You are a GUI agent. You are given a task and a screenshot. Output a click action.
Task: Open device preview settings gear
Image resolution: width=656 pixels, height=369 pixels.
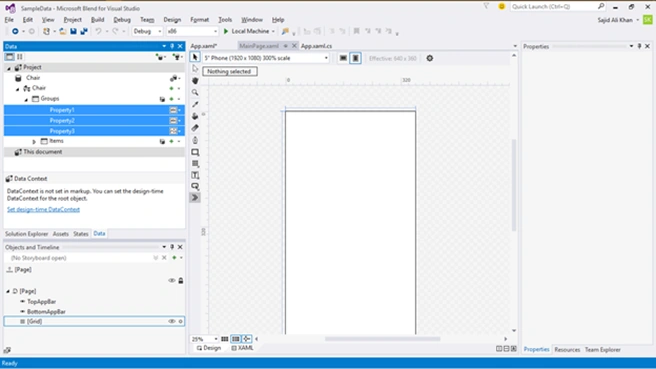(430, 58)
